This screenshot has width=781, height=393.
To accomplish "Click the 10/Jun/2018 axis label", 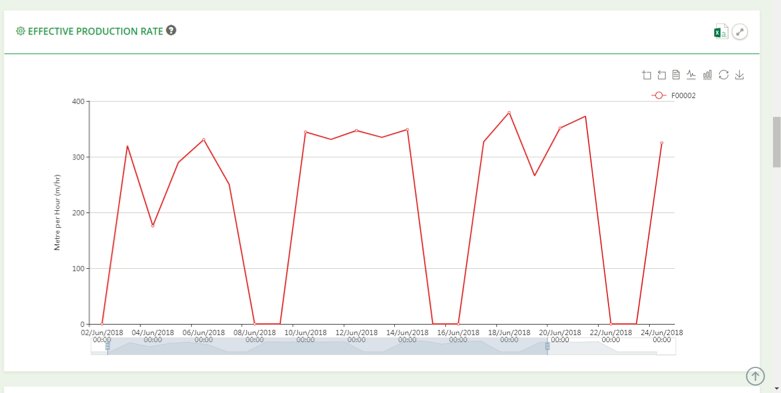I will [x=305, y=336].
